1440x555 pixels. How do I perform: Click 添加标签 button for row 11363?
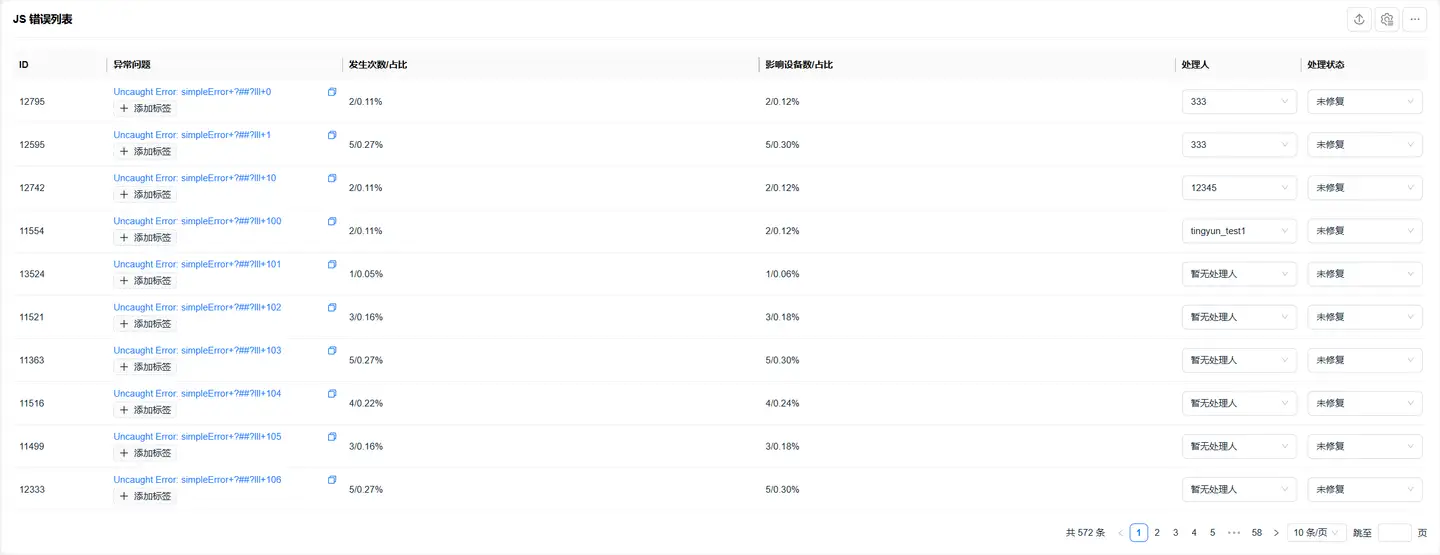coord(146,367)
